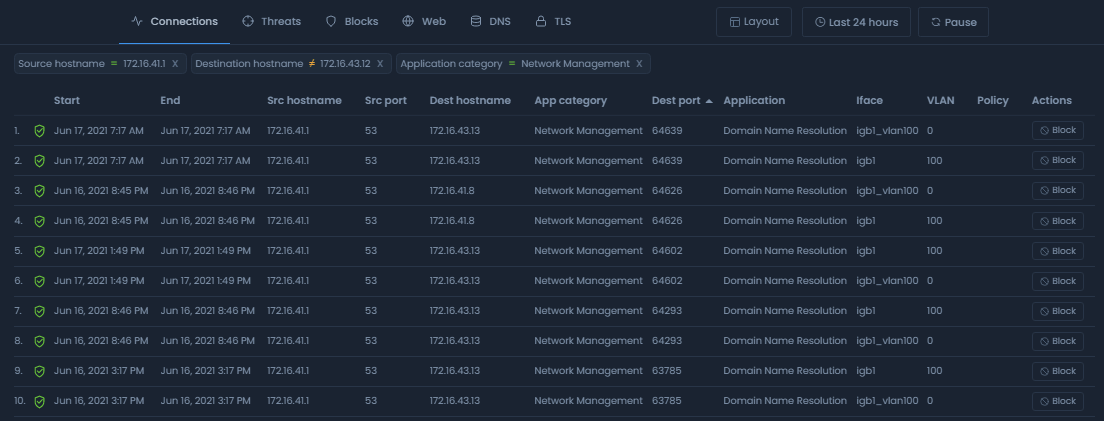Click the green shield icon in row 5
Screen dimensions: 1104x421
tap(39, 251)
